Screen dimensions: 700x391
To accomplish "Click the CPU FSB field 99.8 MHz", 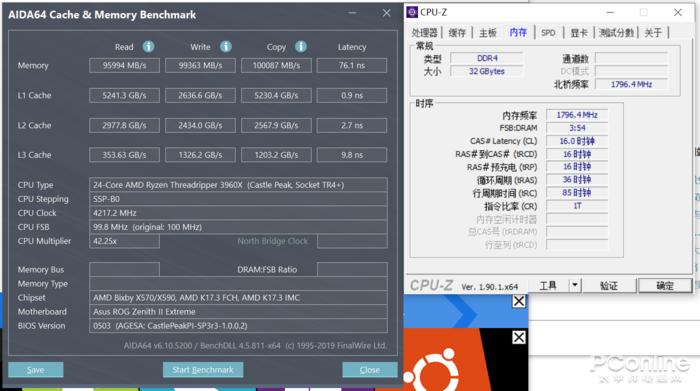I will 238,227.
